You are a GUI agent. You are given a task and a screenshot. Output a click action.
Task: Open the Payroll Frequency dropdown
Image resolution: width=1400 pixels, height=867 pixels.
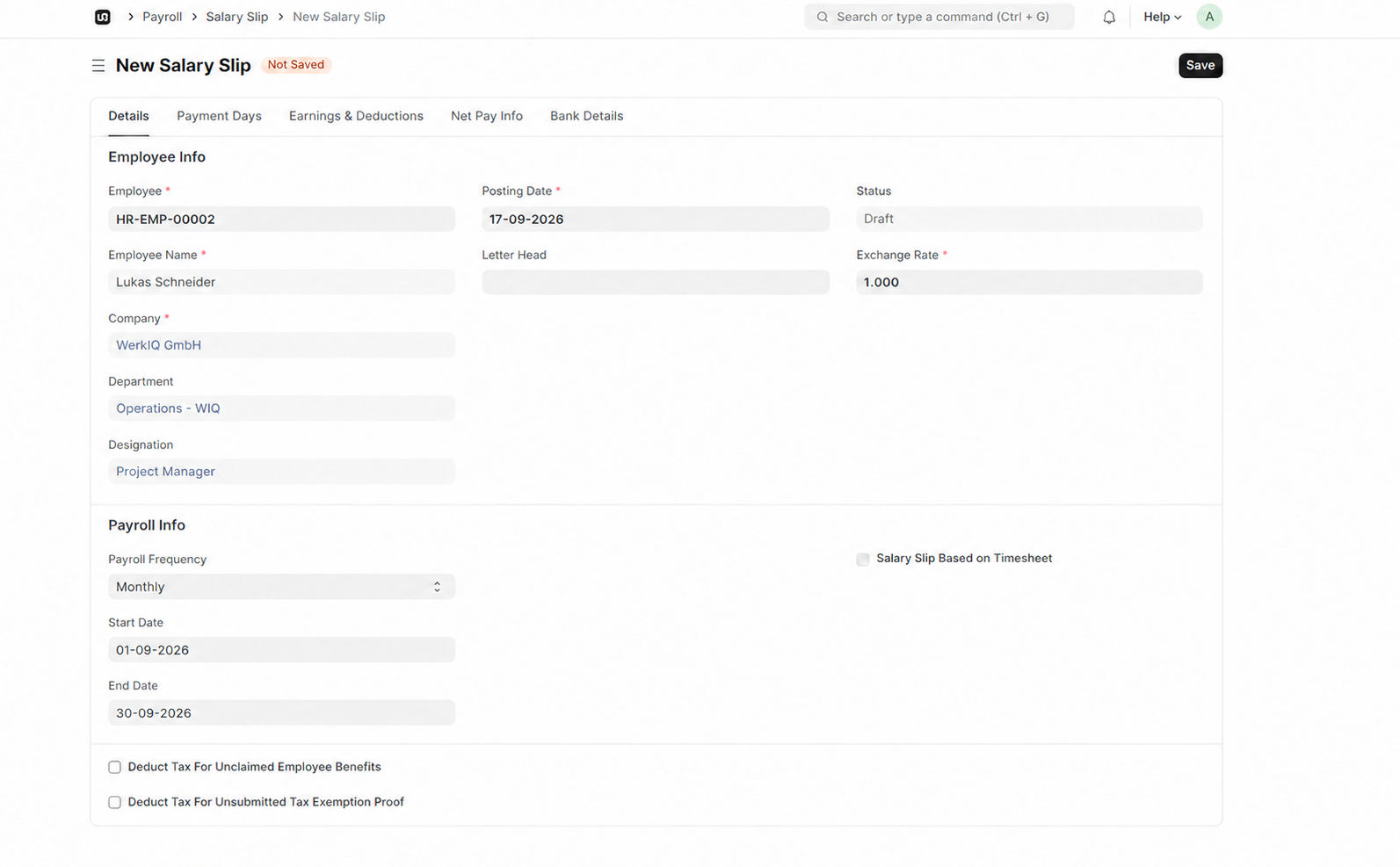pyautogui.click(x=281, y=587)
